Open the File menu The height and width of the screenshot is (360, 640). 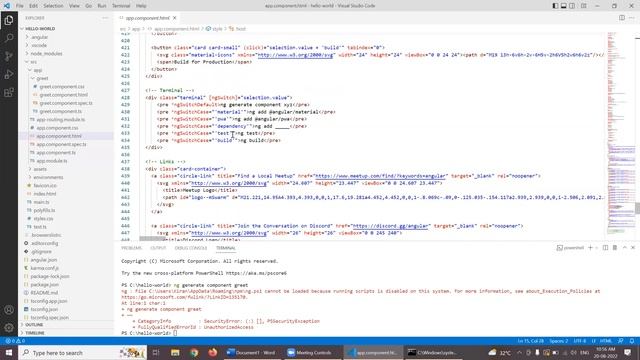click(x=20, y=6)
